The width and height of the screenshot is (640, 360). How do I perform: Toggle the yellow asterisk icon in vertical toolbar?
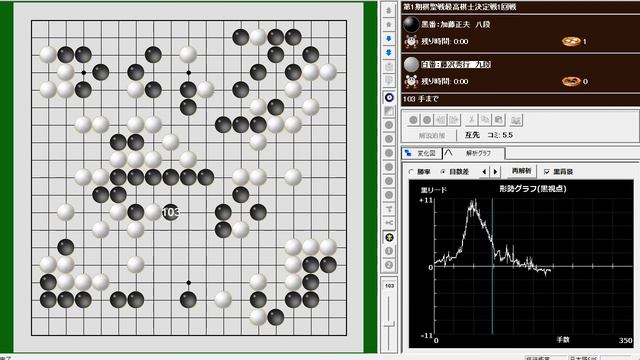point(389,237)
